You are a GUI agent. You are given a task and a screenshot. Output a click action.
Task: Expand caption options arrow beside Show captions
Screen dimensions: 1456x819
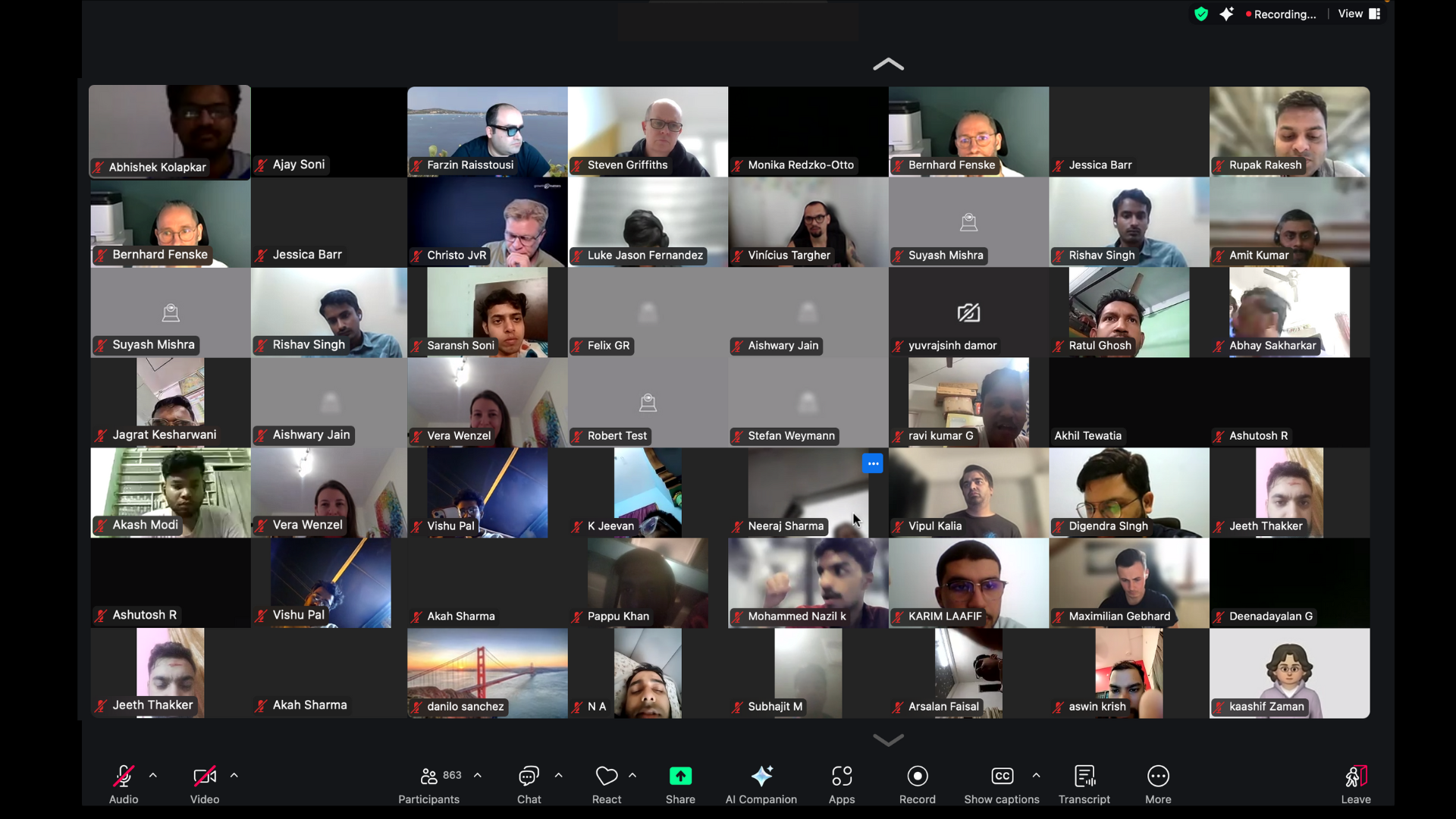pos(1036,775)
